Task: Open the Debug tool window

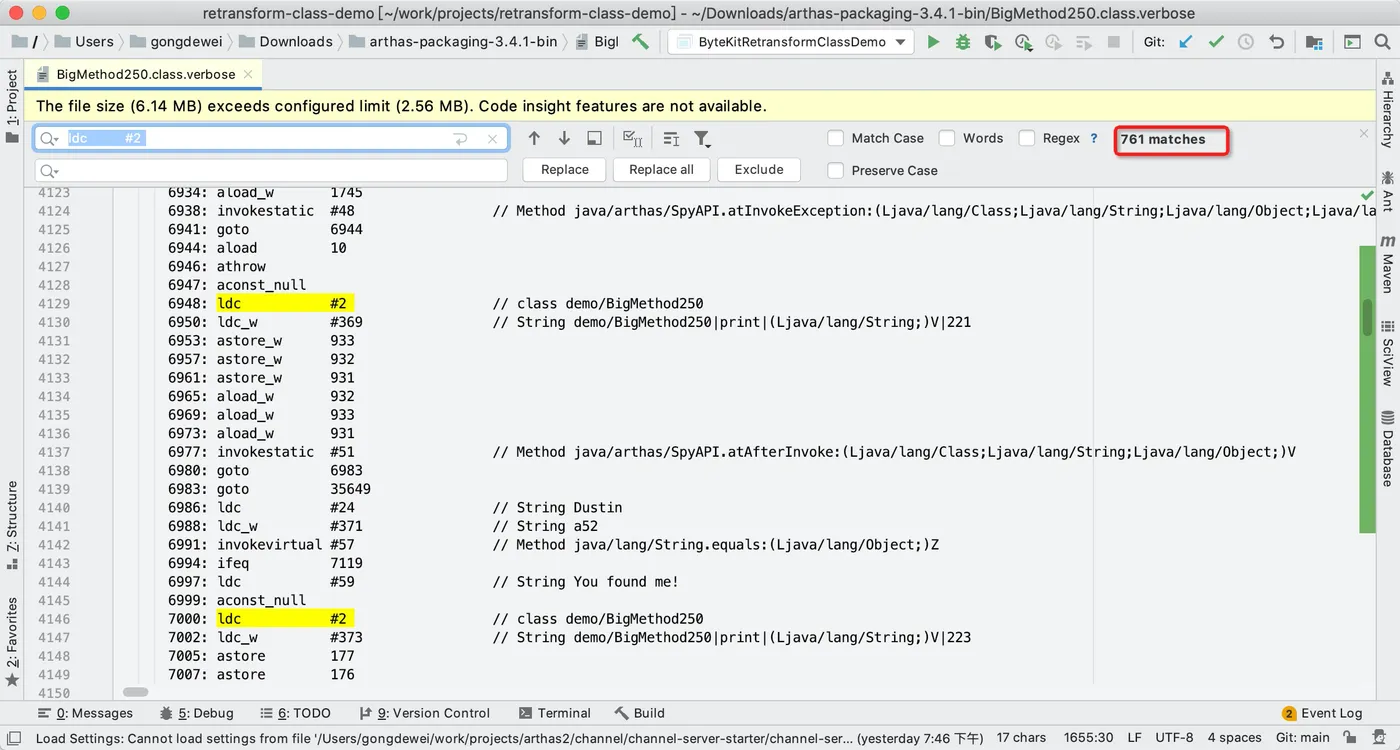Action: coord(196,713)
